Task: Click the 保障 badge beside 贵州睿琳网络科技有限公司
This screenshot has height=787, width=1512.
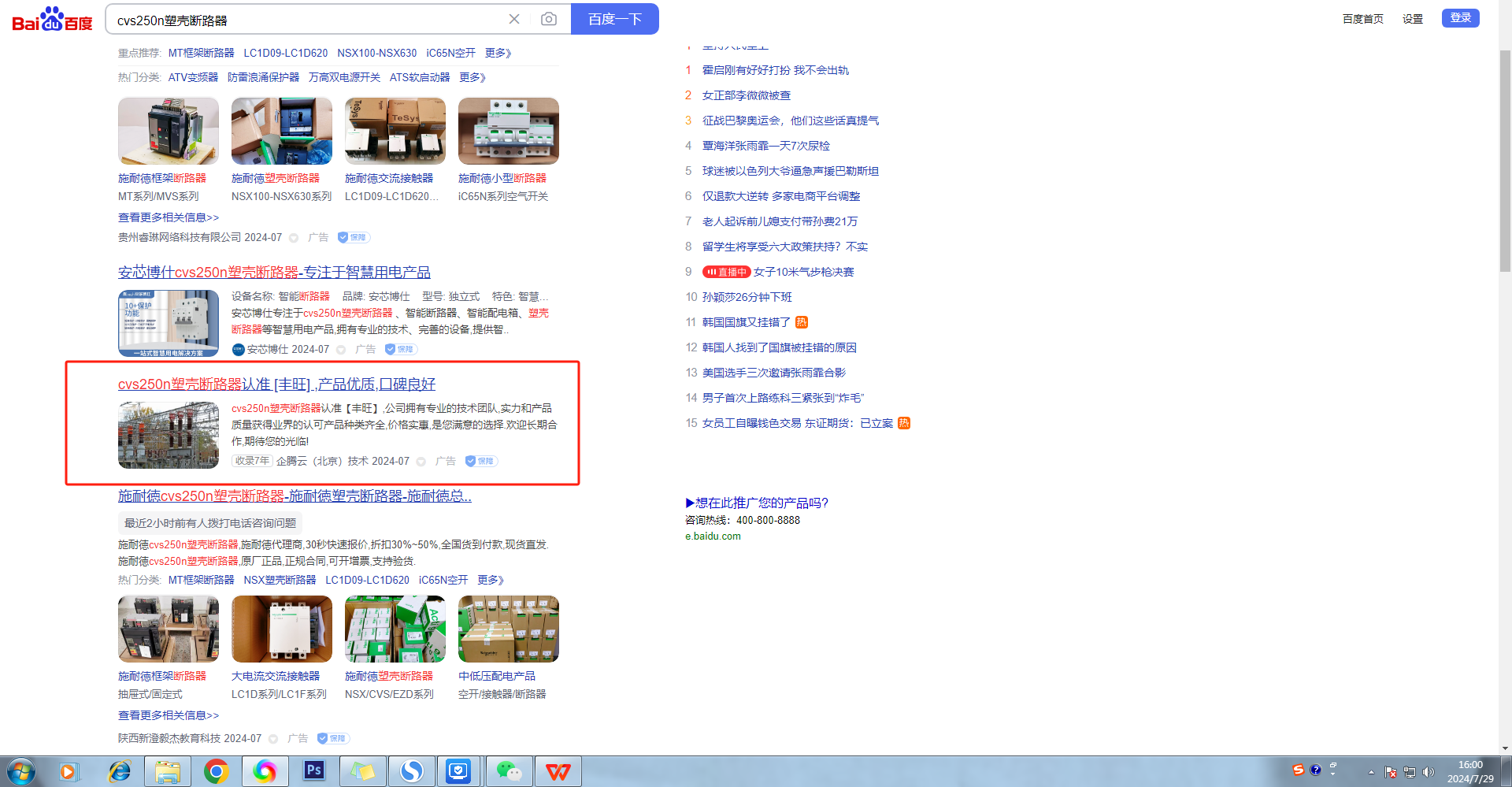Action: coord(354,237)
